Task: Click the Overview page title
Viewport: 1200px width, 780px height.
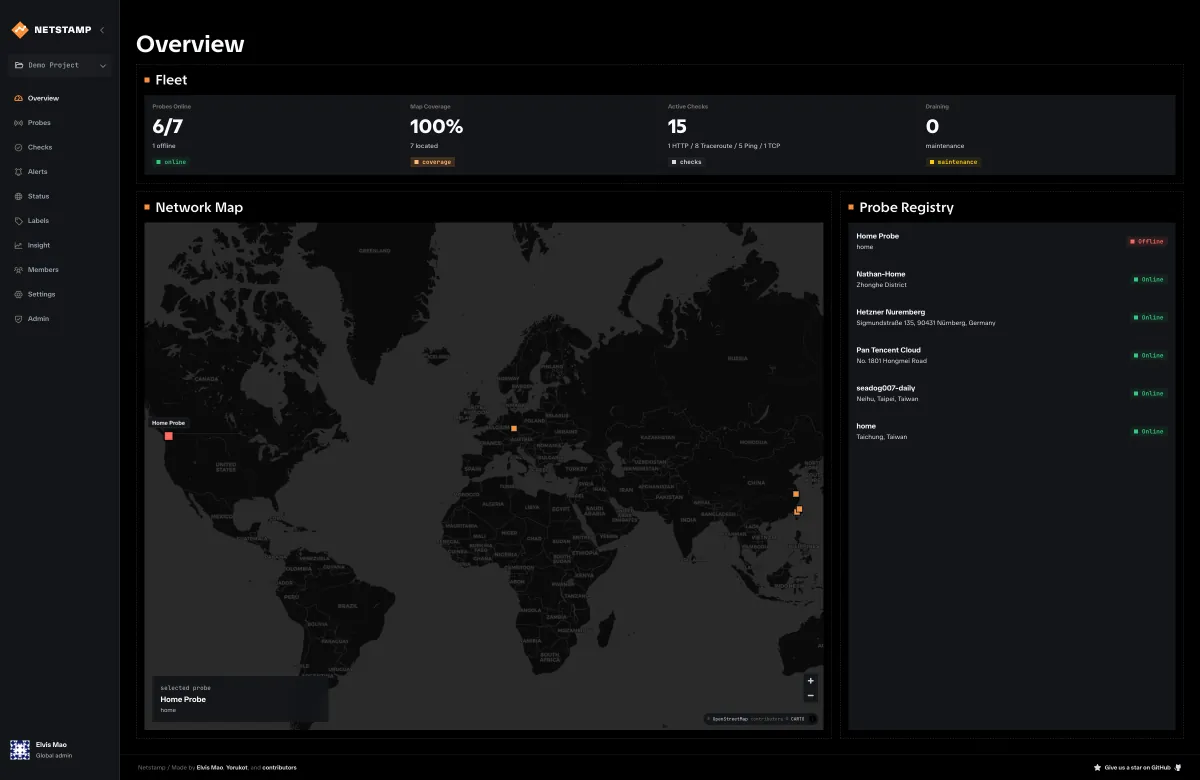Action: 190,44
